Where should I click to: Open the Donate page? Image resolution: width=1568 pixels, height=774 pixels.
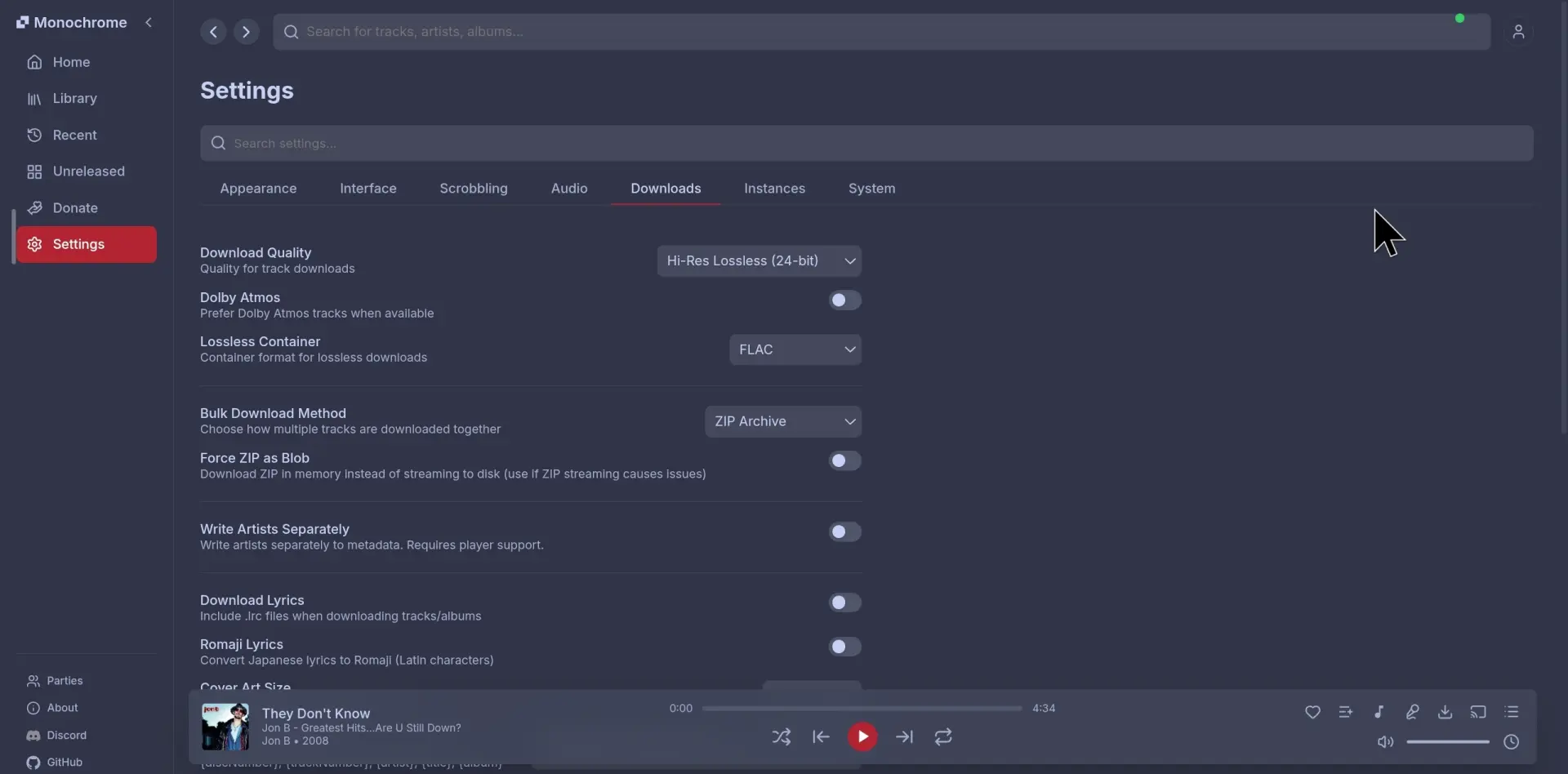[x=86, y=208]
